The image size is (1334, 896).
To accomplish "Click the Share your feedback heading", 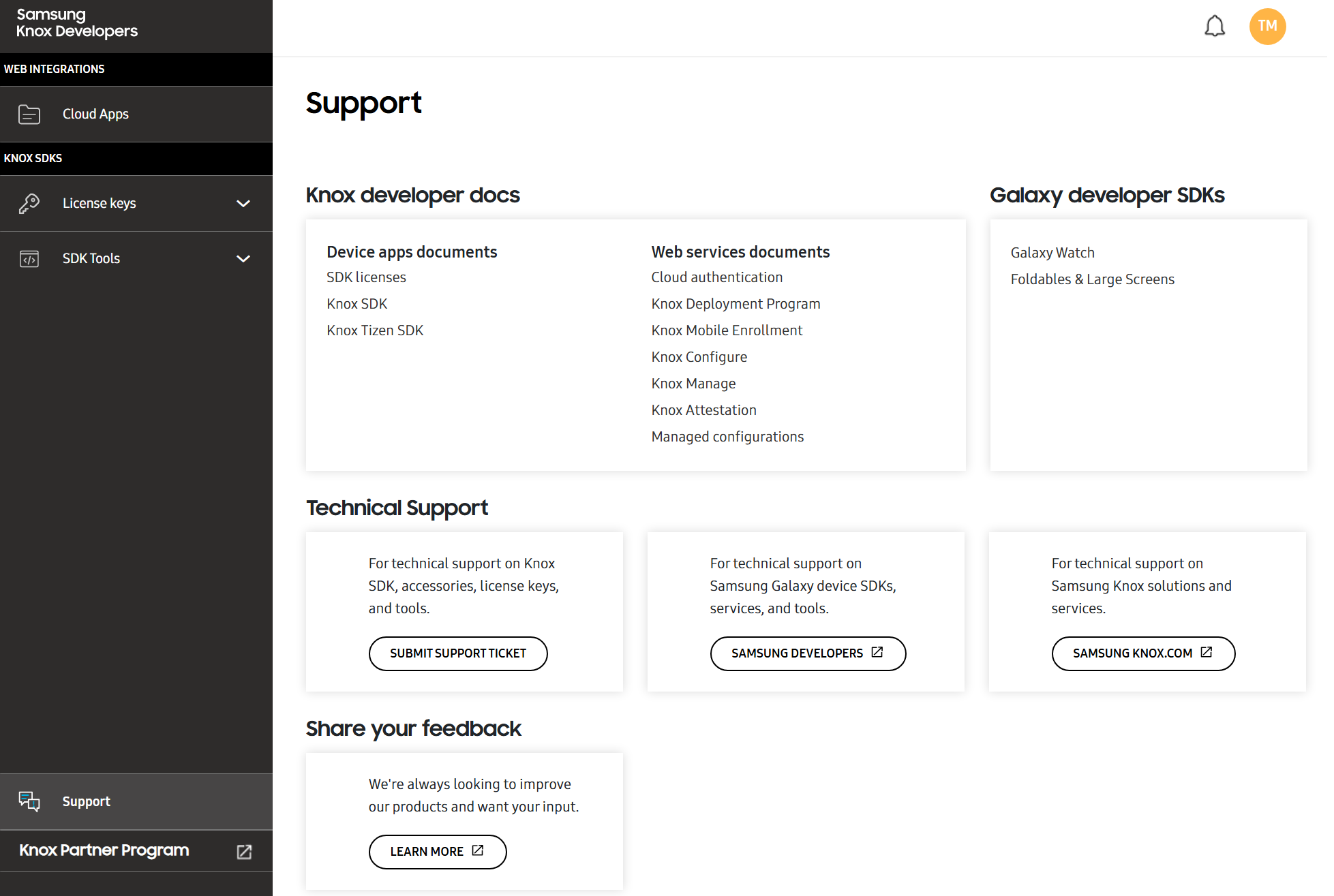I will tap(413, 729).
